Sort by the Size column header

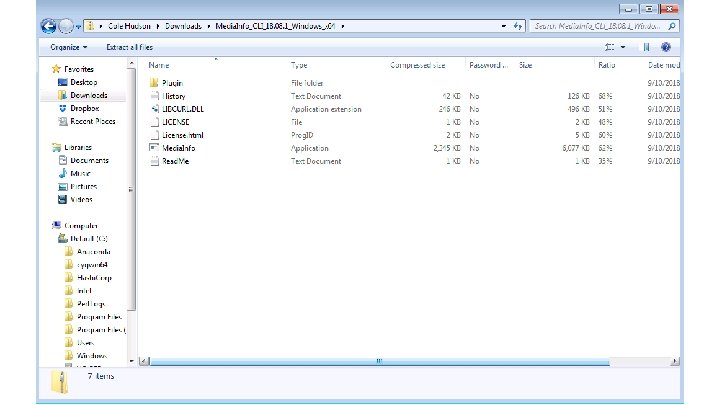(526, 65)
